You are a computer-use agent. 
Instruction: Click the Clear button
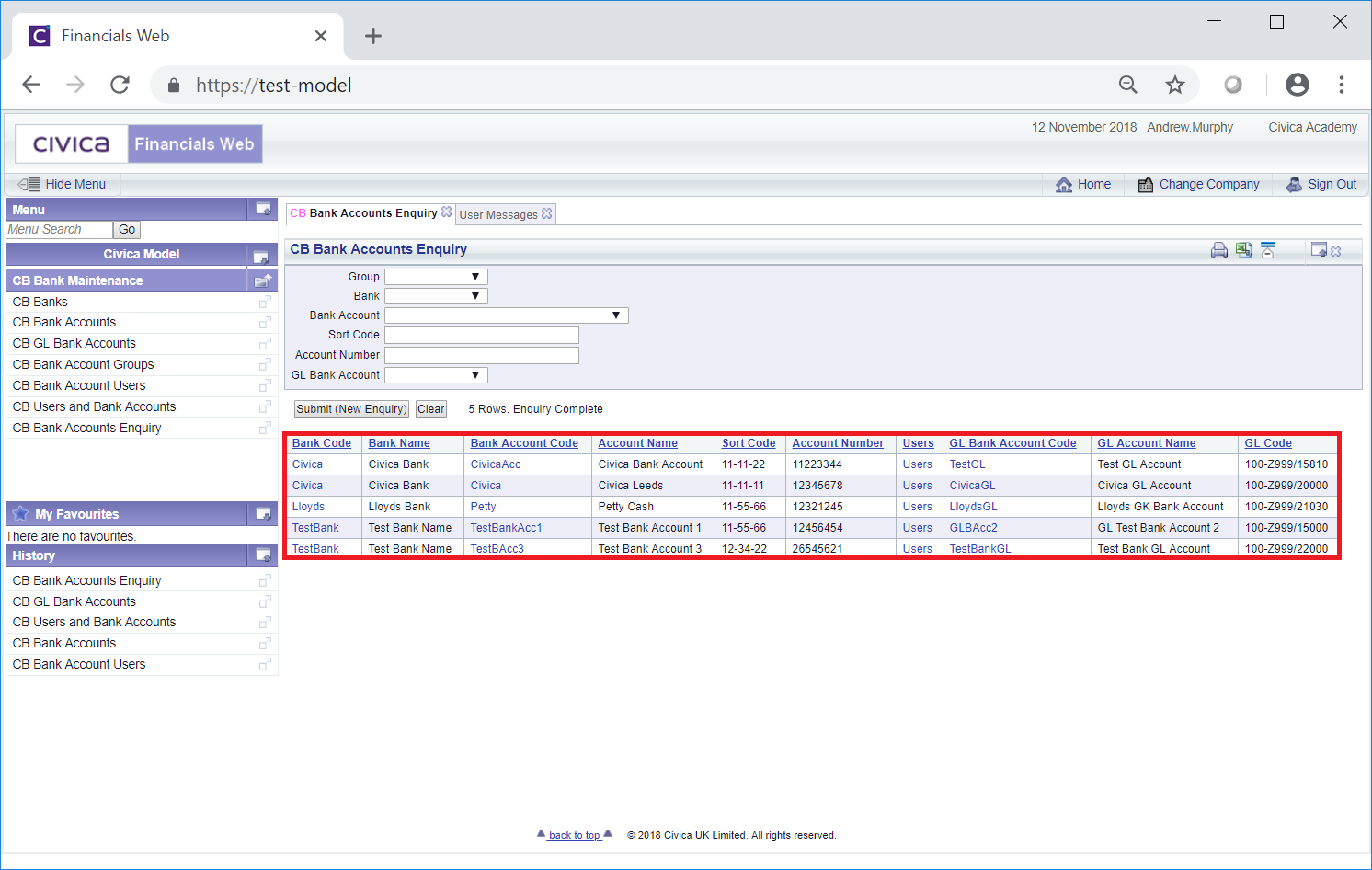click(x=431, y=409)
